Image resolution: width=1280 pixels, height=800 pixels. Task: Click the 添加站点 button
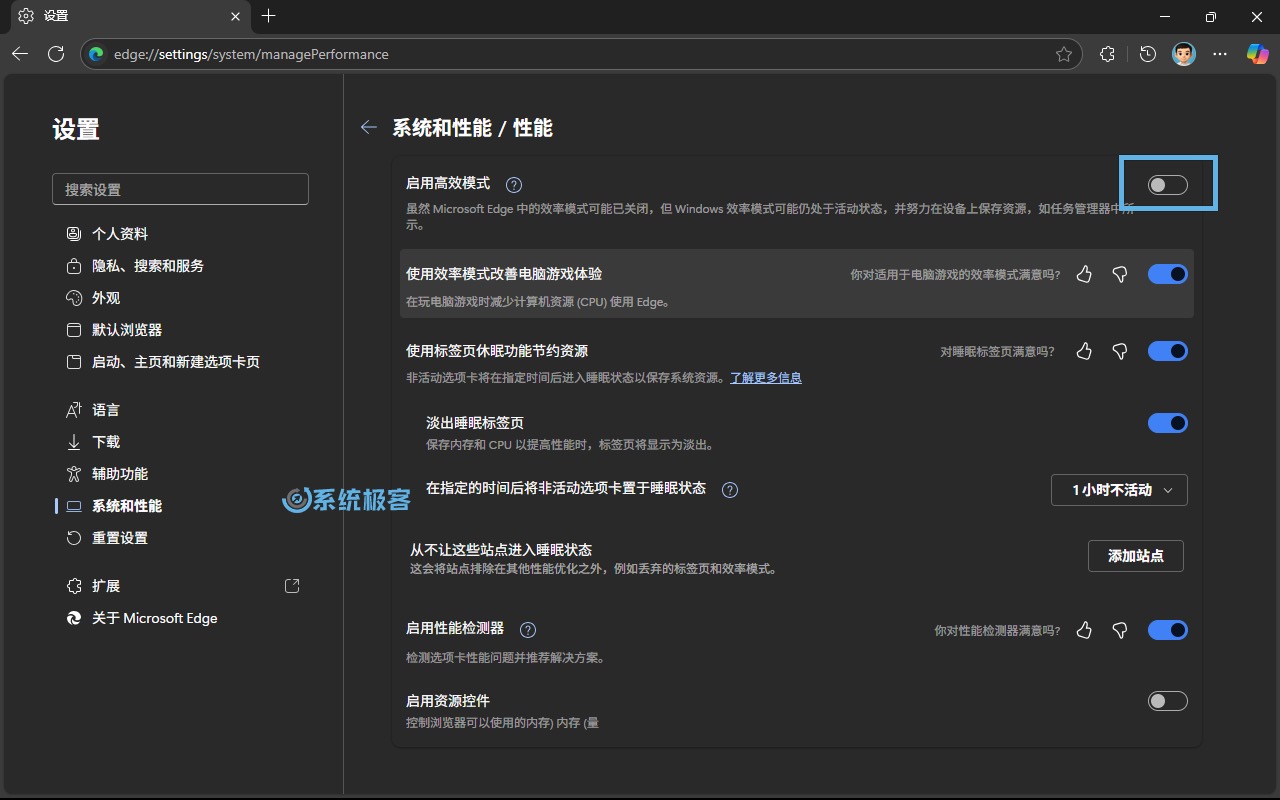tap(1135, 556)
